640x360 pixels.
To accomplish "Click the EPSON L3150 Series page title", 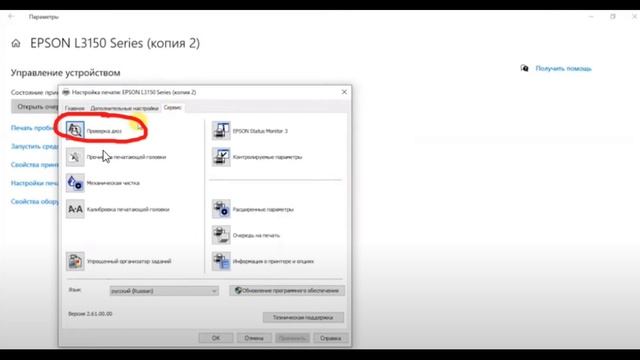I will pyautogui.click(x=115, y=43).
